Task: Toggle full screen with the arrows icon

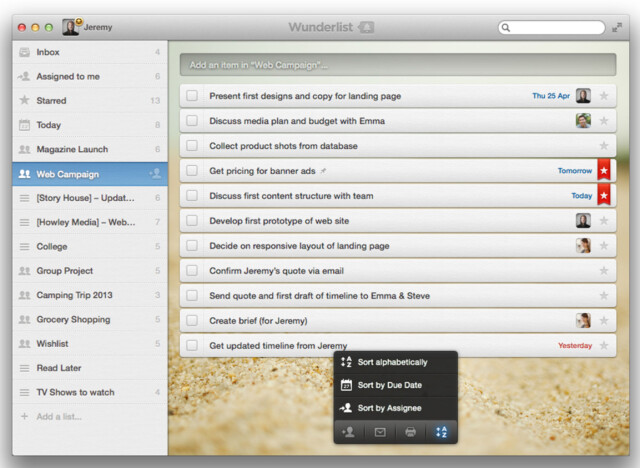Action: click(617, 27)
